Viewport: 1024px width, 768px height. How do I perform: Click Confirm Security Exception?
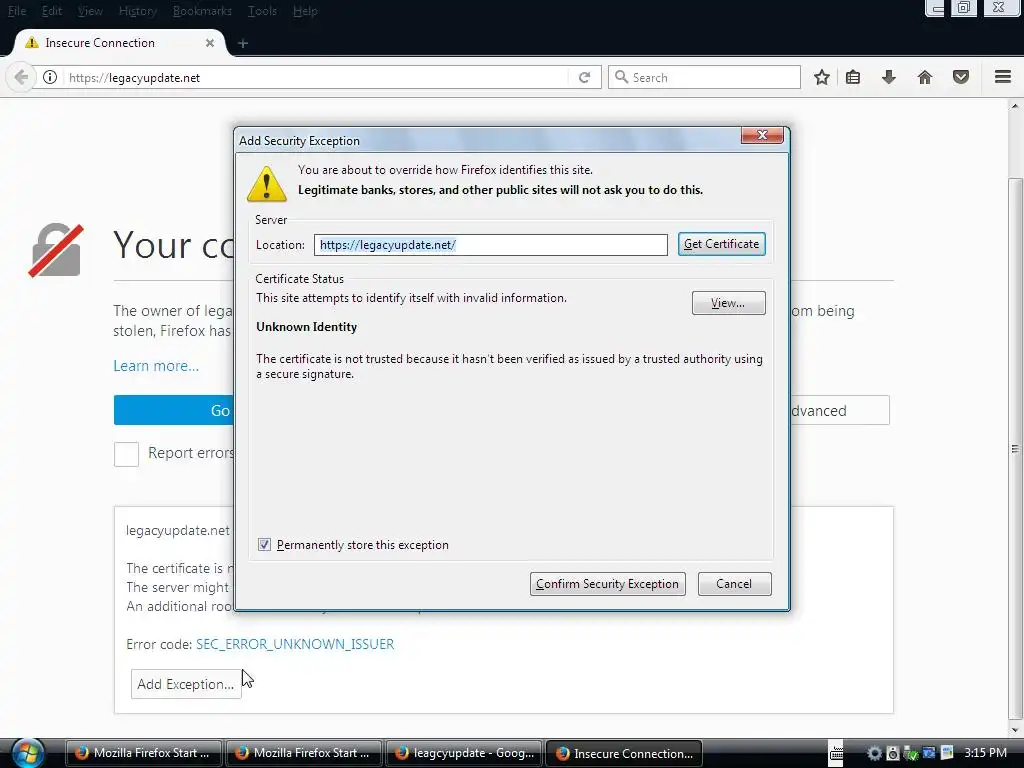[607, 584]
